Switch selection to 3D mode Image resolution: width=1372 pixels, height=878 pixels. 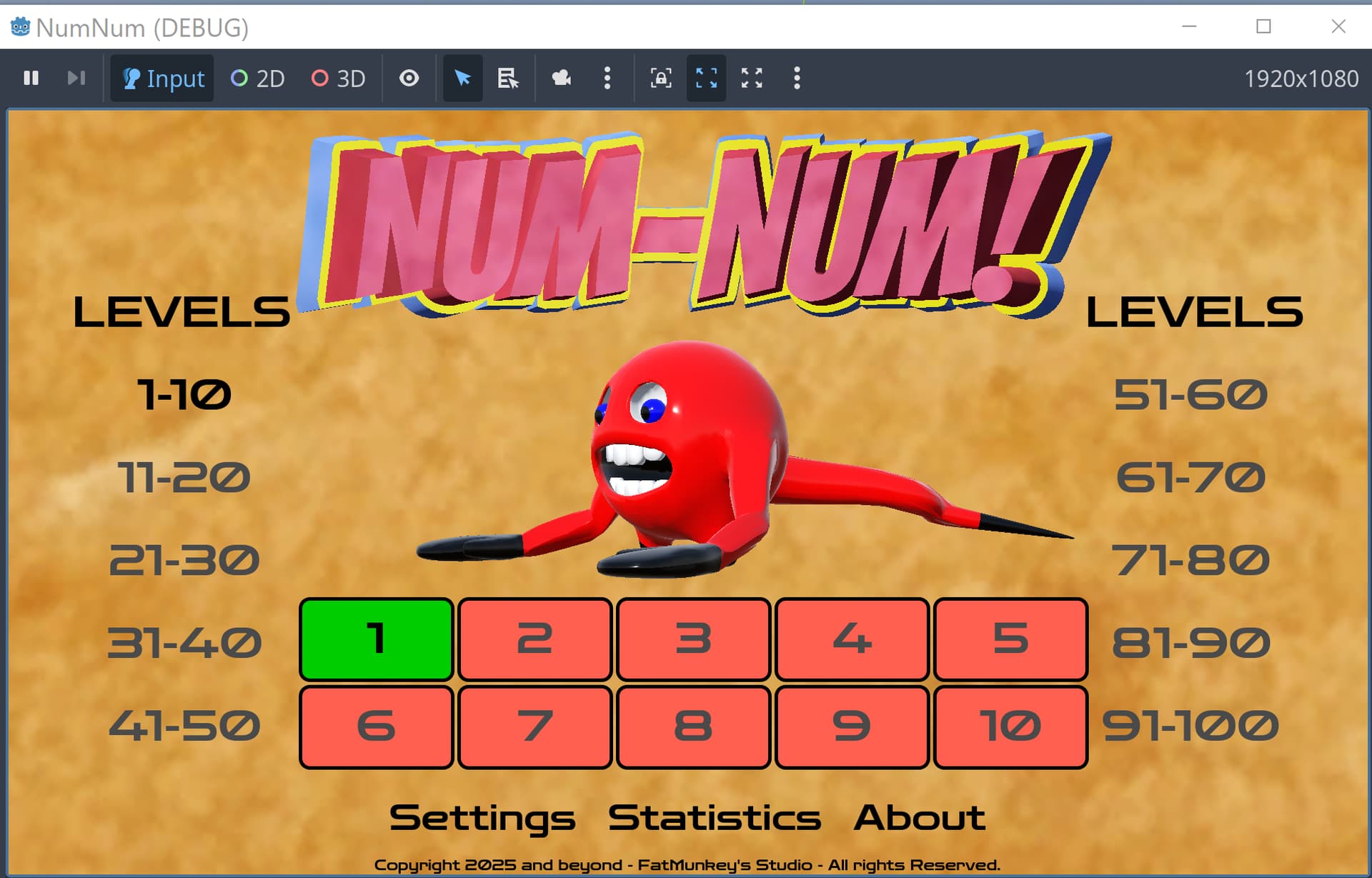point(339,78)
